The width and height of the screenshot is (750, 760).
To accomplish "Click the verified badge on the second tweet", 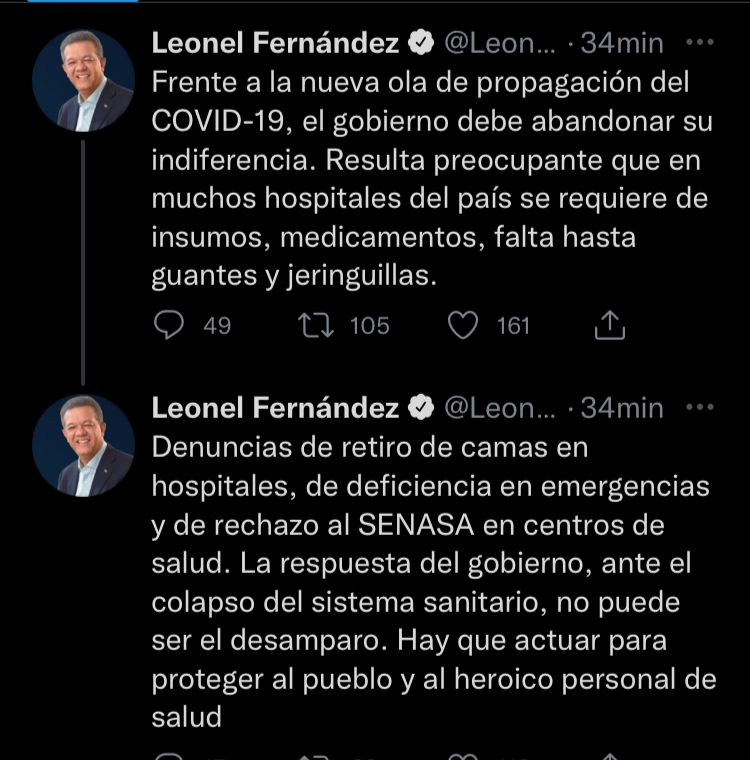I will pyautogui.click(x=421, y=408).
